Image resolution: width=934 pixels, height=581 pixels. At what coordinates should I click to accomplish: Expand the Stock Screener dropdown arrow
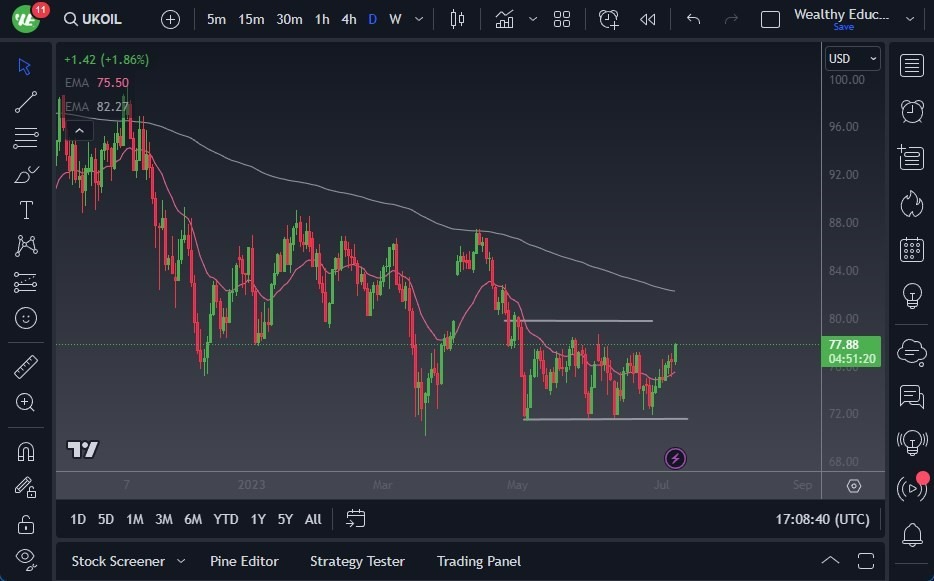pyautogui.click(x=181, y=561)
